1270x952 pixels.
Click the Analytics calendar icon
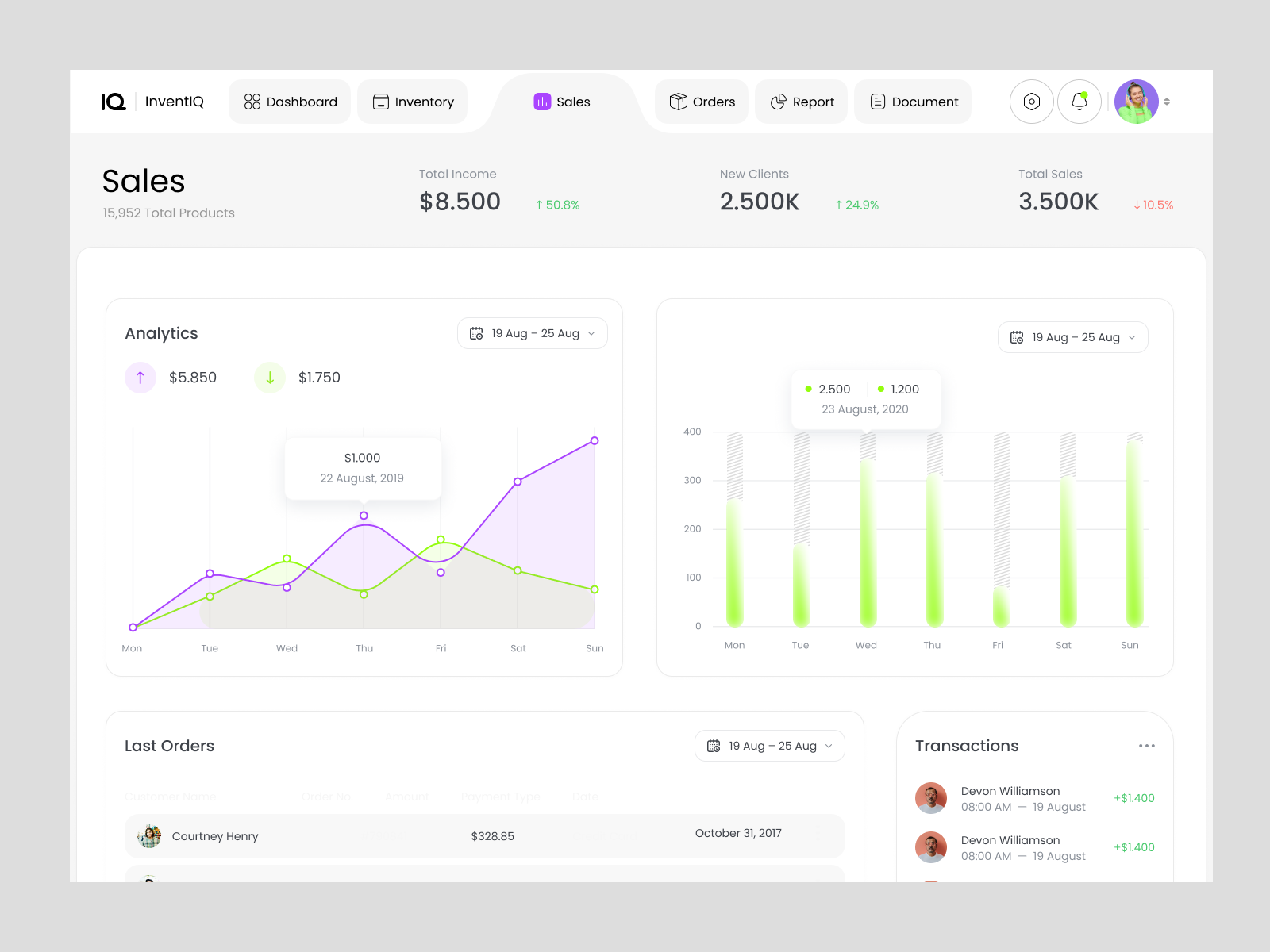(476, 333)
